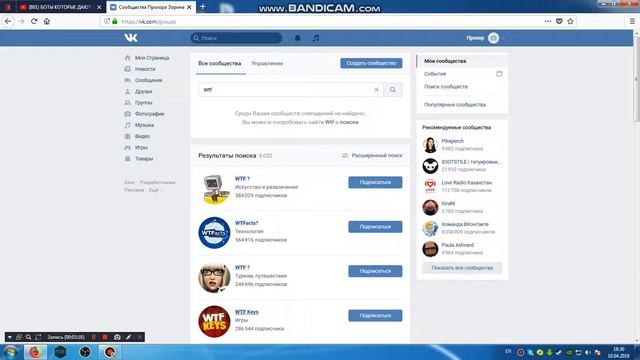Follow the 'поиске' link in the message
The height and width of the screenshot is (360, 640).
coord(349,122)
